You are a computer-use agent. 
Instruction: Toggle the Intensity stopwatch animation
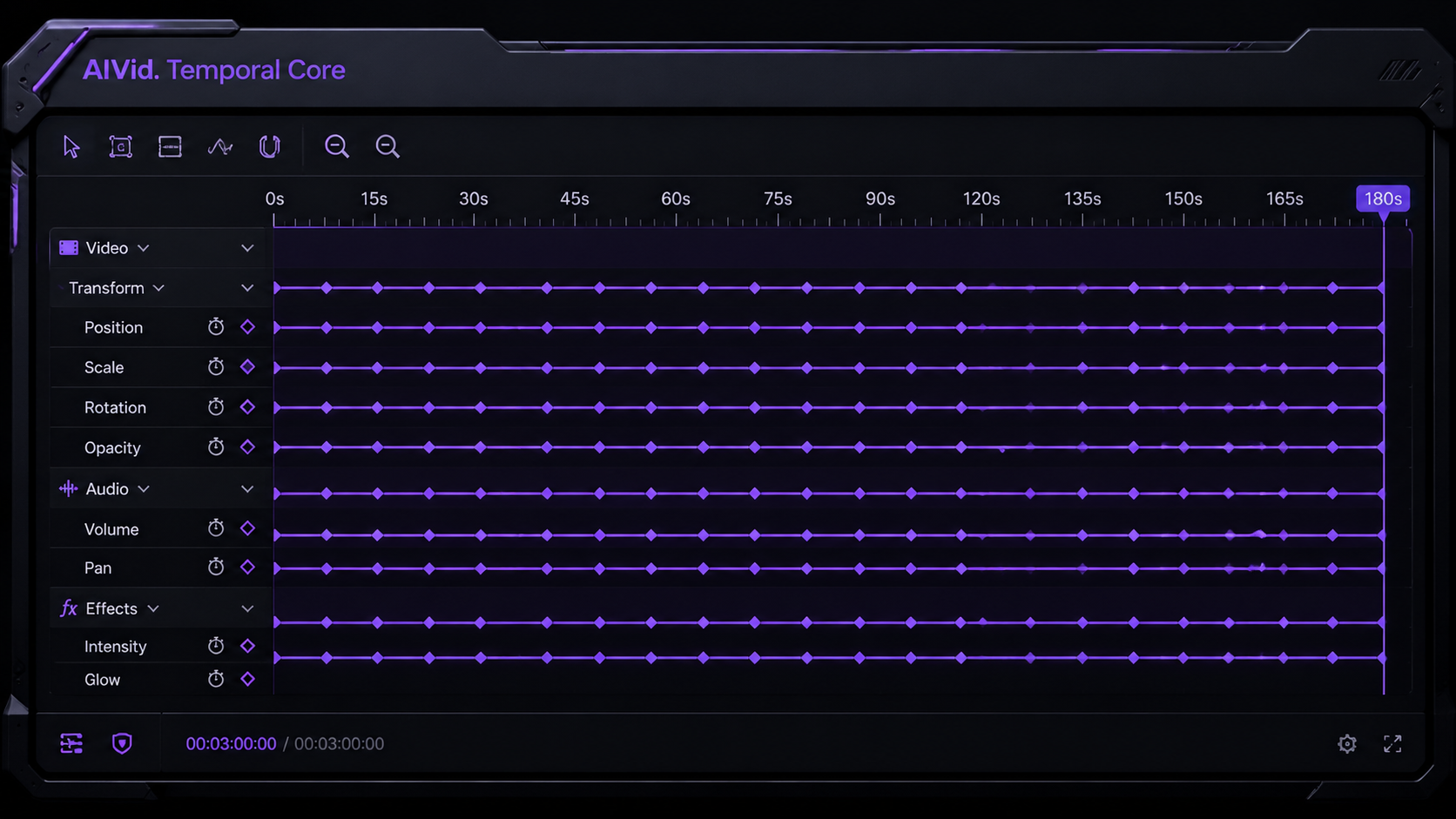pos(216,646)
